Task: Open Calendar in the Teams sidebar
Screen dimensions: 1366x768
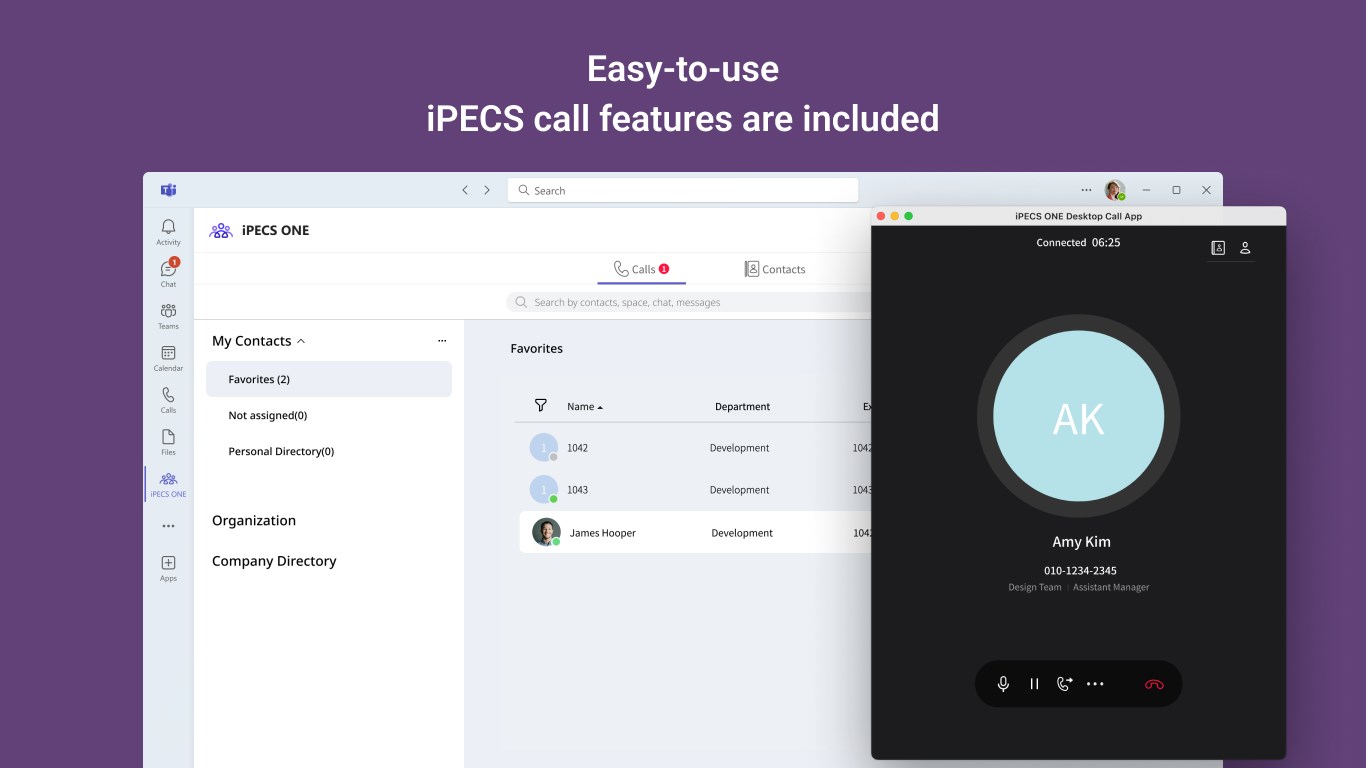Action: tap(168, 358)
